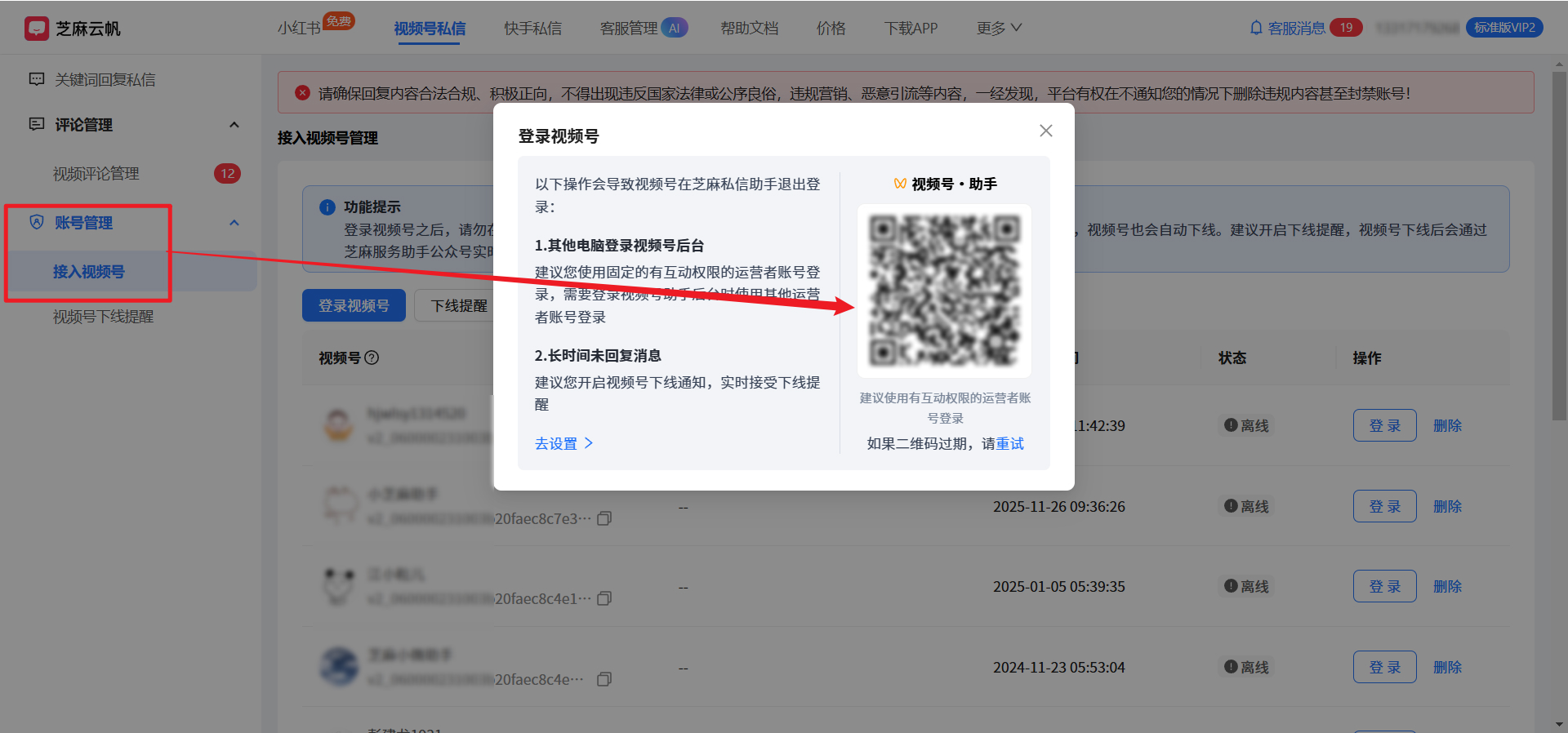1568x733 pixels.
Task: Collapse the 评论管理 section chevron
Action: (234, 125)
